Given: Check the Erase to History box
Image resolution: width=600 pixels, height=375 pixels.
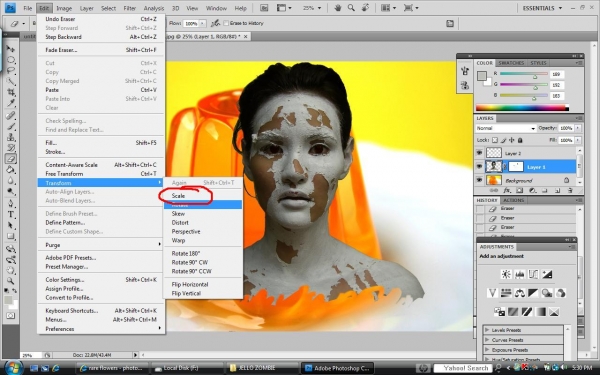Looking at the screenshot, I should pos(226,23).
